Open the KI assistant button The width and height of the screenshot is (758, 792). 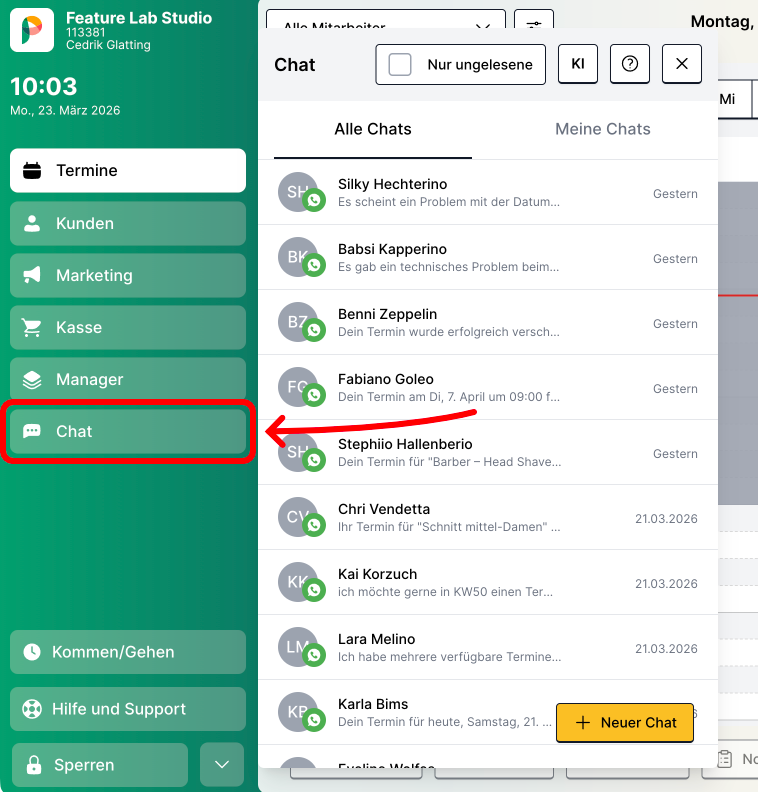(578, 64)
